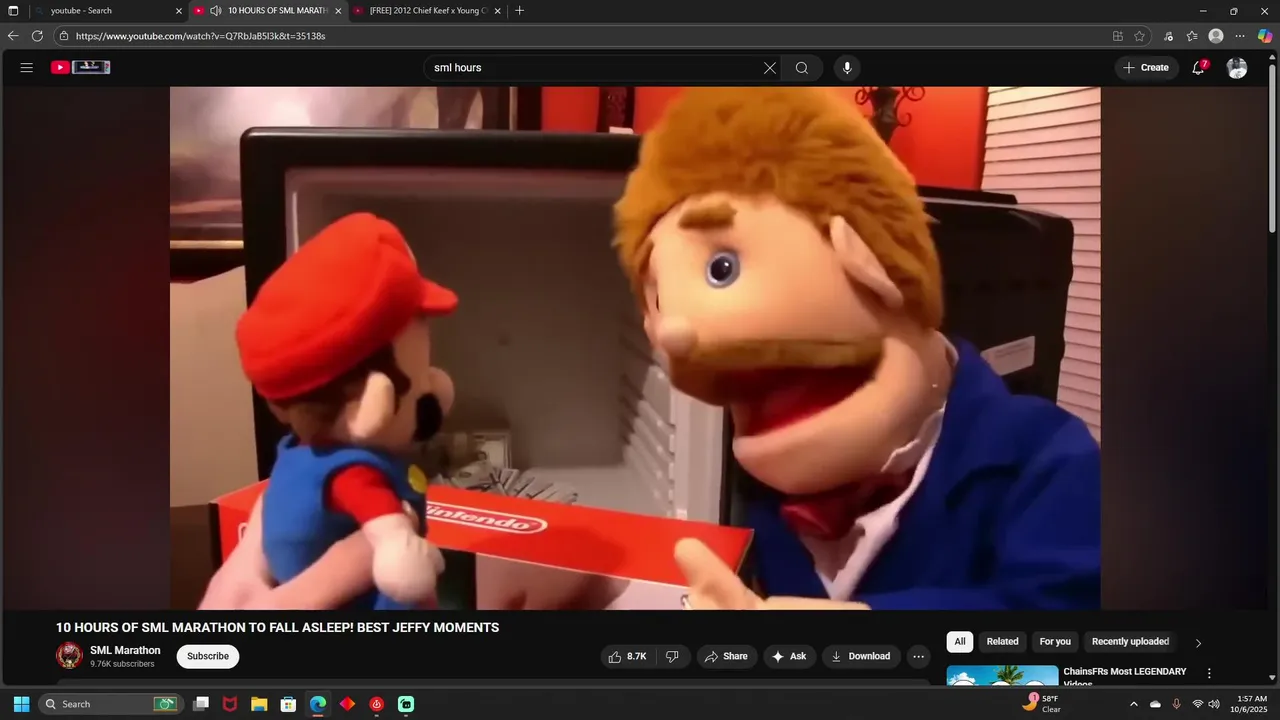Open the apps available icon in address bar

[1118, 36]
